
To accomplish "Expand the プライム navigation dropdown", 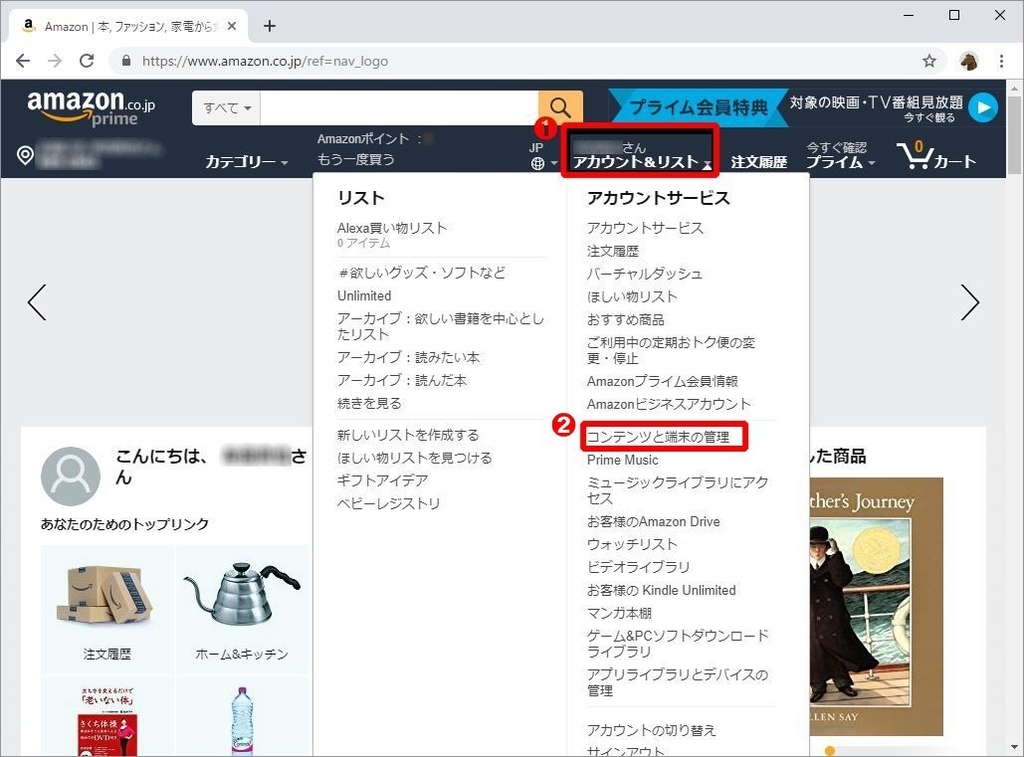I will click(x=840, y=161).
